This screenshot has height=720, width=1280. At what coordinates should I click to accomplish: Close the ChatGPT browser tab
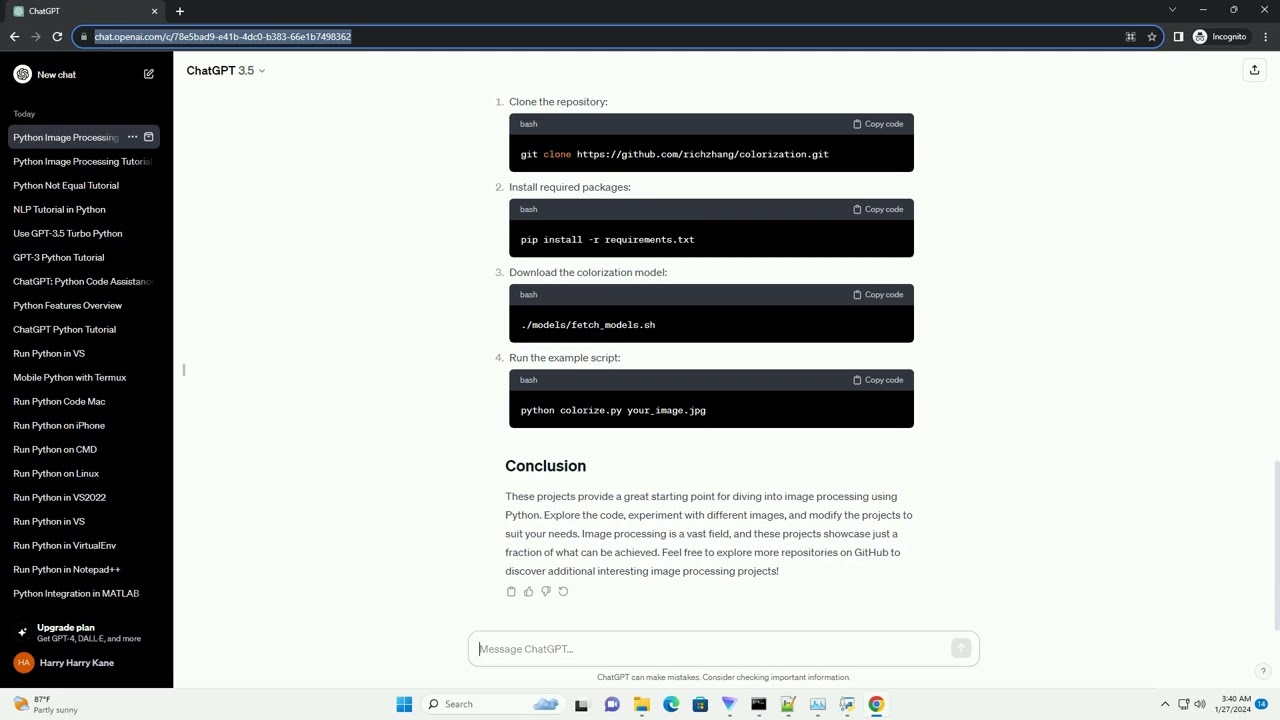click(x=154, y=11)
